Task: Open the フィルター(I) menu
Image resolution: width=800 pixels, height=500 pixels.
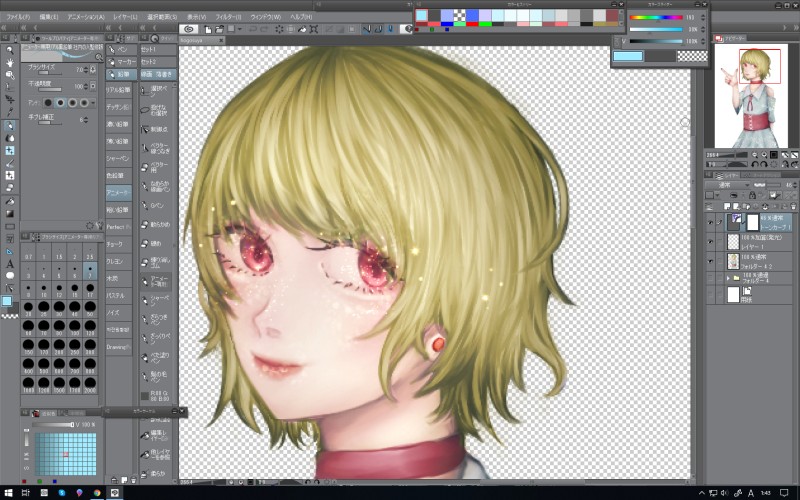Action: [228, 17]
